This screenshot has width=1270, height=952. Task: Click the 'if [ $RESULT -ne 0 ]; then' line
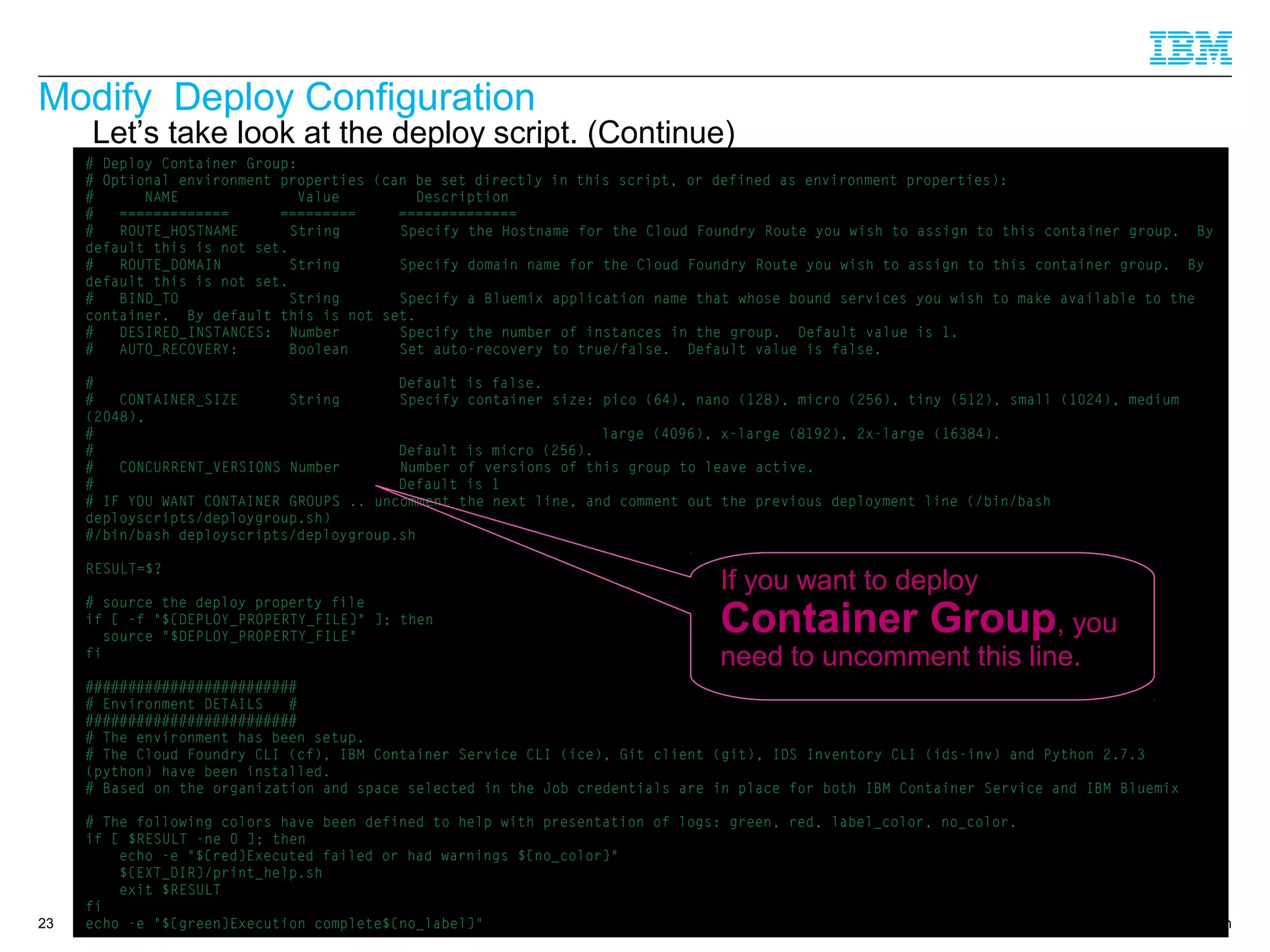195,840
